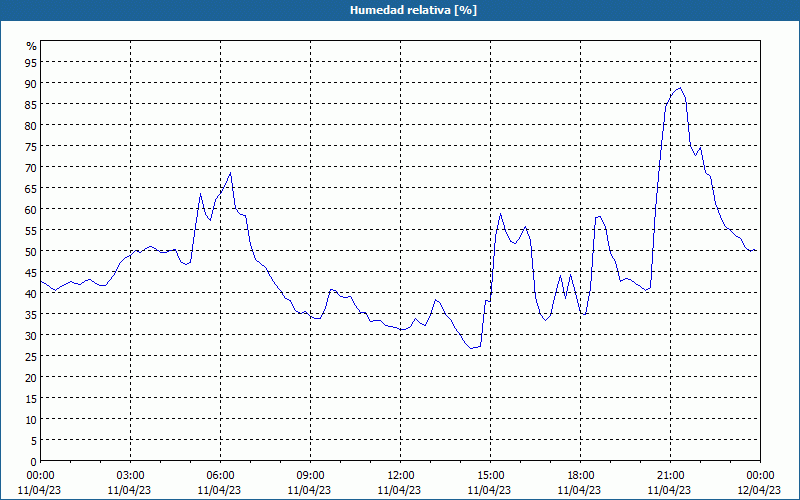Pick the 21:00 time label
Image resolution: width=800 pixels, height=500 pixels.
[x=670, y=476]
